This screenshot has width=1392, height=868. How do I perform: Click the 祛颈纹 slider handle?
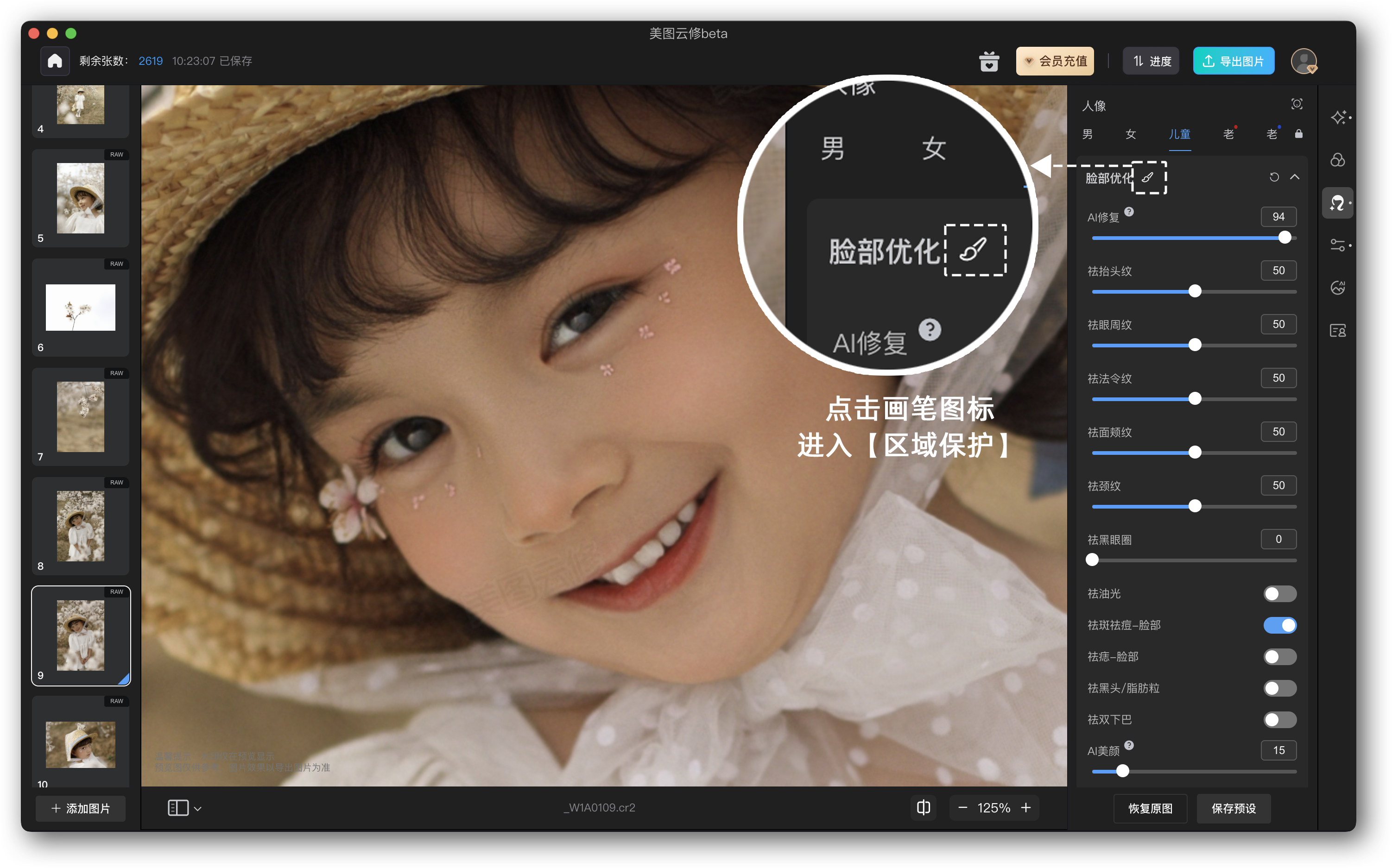click(1195, 506)
